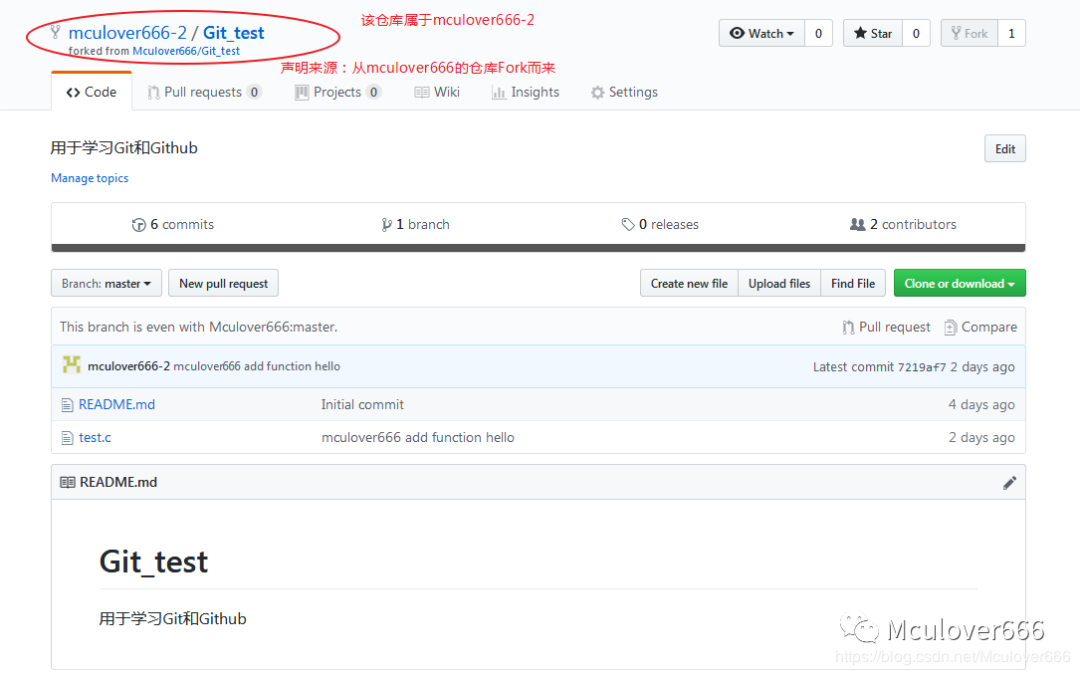Open the mculover666-2 owner link
1080x675 pixels.
point(127,32)
